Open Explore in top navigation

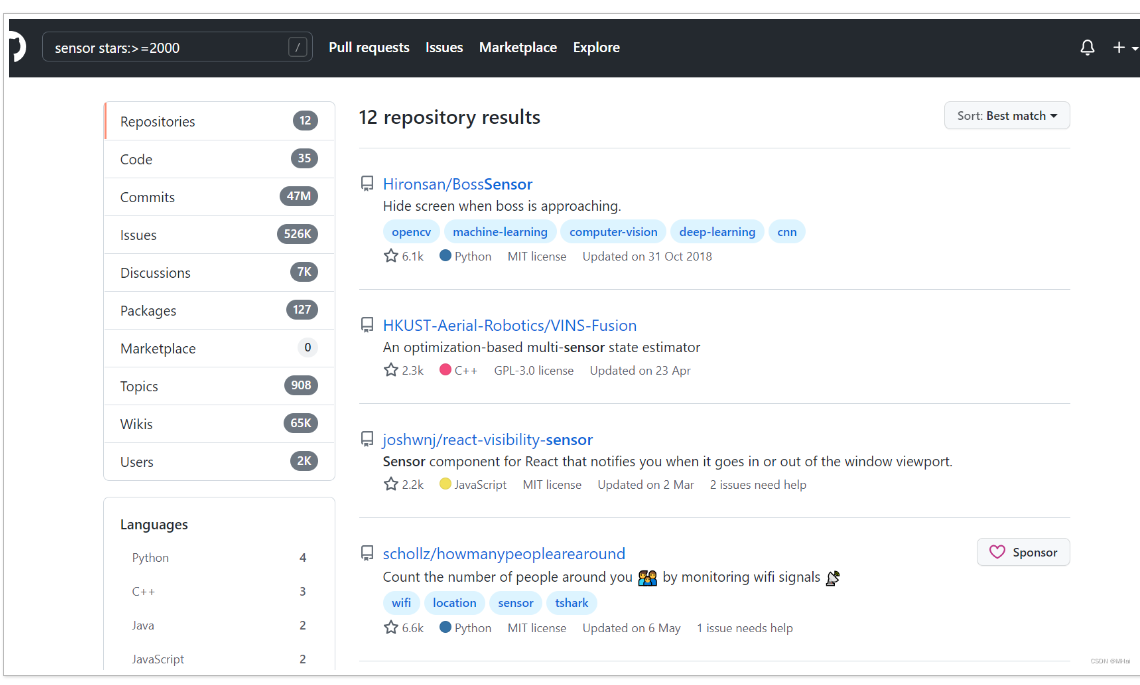(596, 47)
